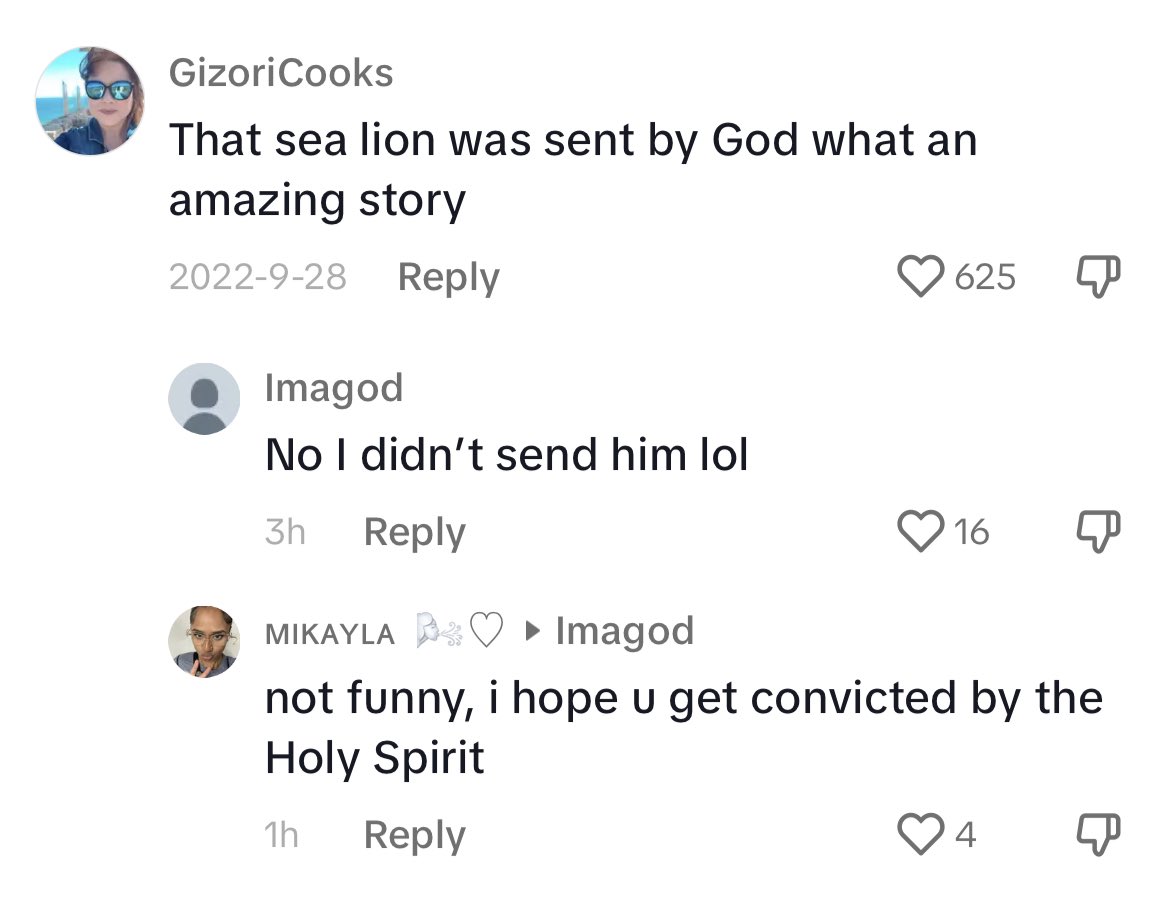Select the "That sea lion was sent" comment text
The image size is (1170, 897).
point(572,170)
